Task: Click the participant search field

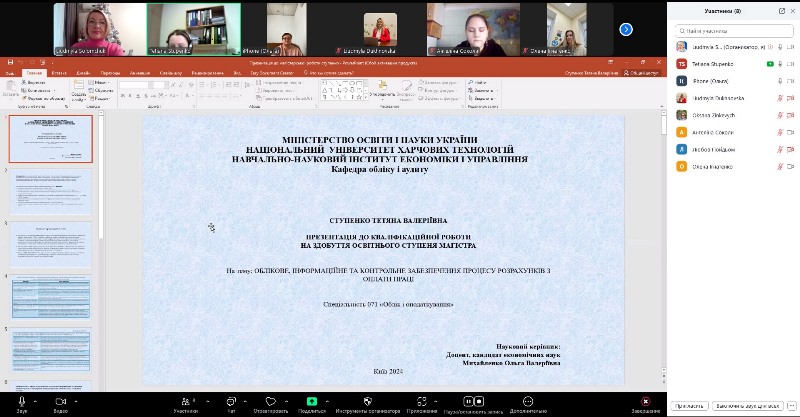Action: click(x=735, y=29)
